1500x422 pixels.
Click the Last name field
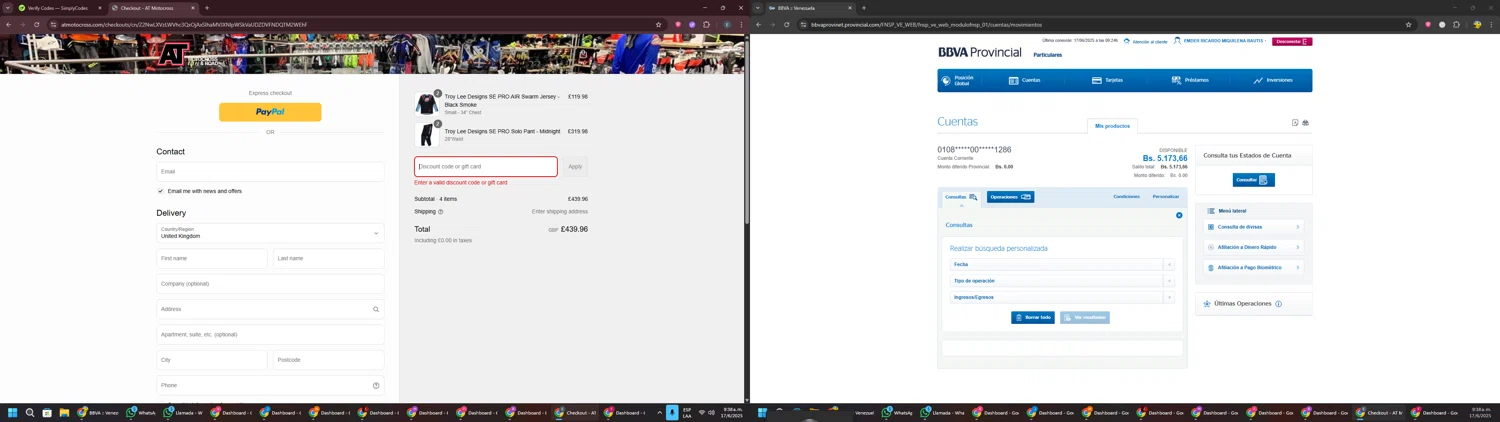click(328, 258)
